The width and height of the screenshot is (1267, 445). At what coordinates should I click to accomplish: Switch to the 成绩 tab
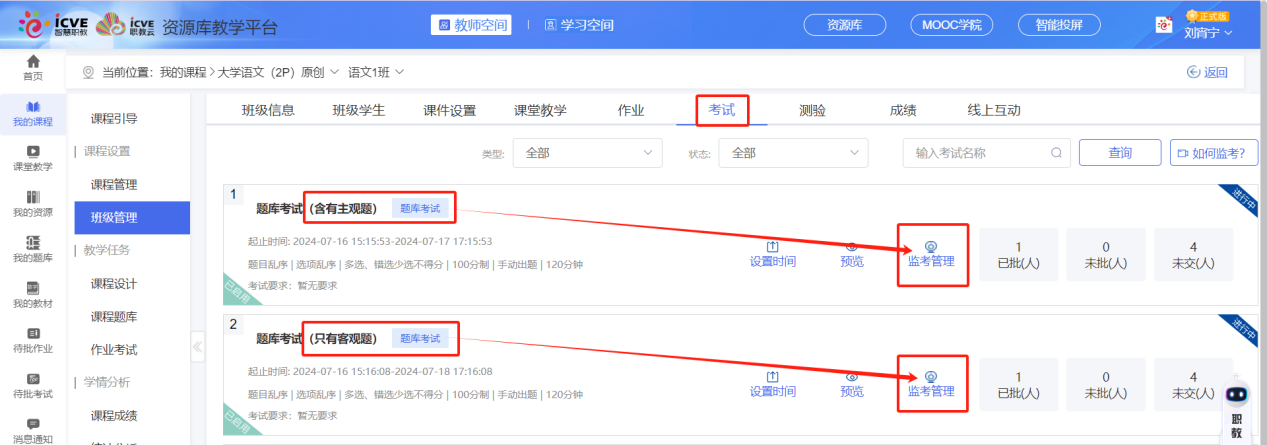(x=902, y=110)
